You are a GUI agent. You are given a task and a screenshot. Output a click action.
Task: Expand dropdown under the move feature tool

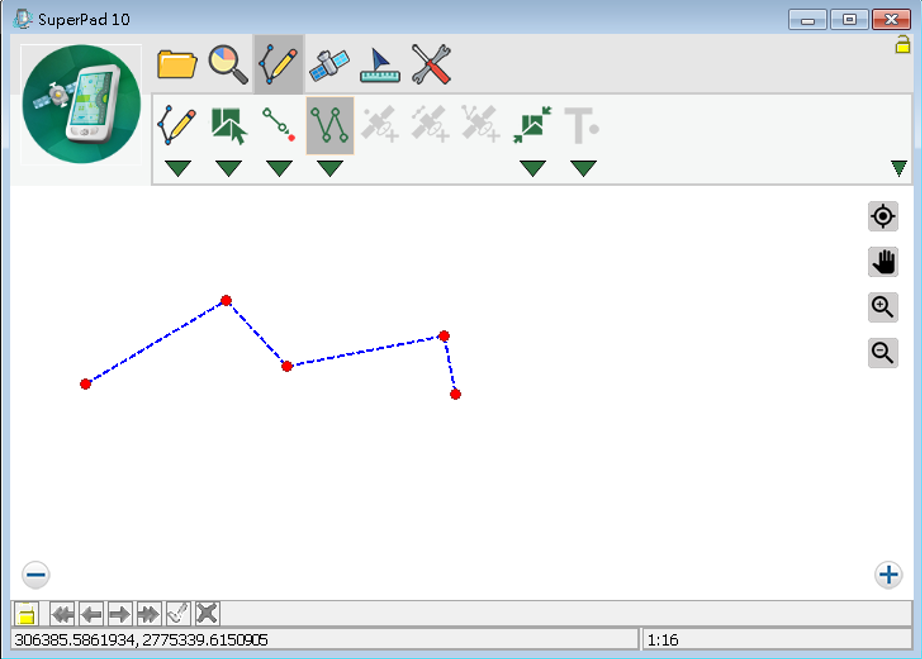(x=533, y=168)
